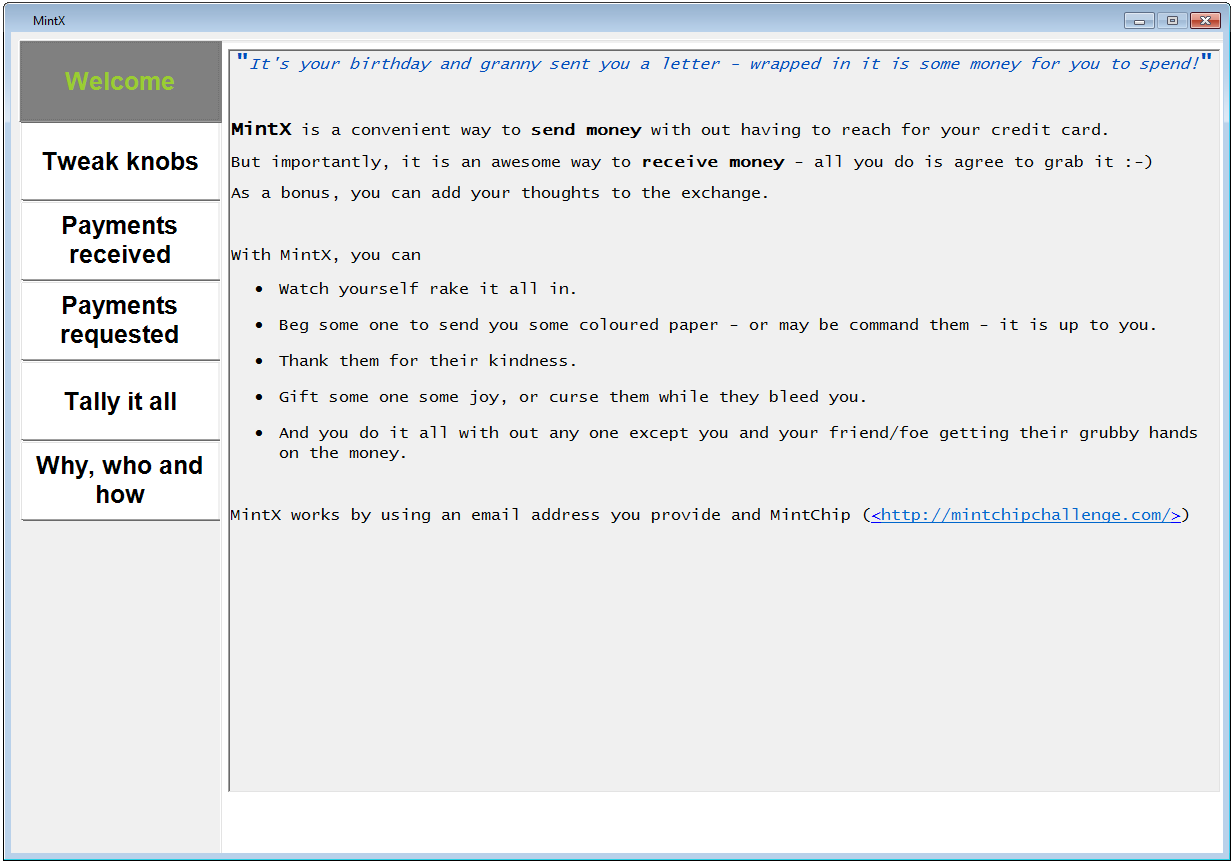The height and width of the screenshot is (863, 1231).
Task: Click the 'send money' bold text
Action: point(586,129)
